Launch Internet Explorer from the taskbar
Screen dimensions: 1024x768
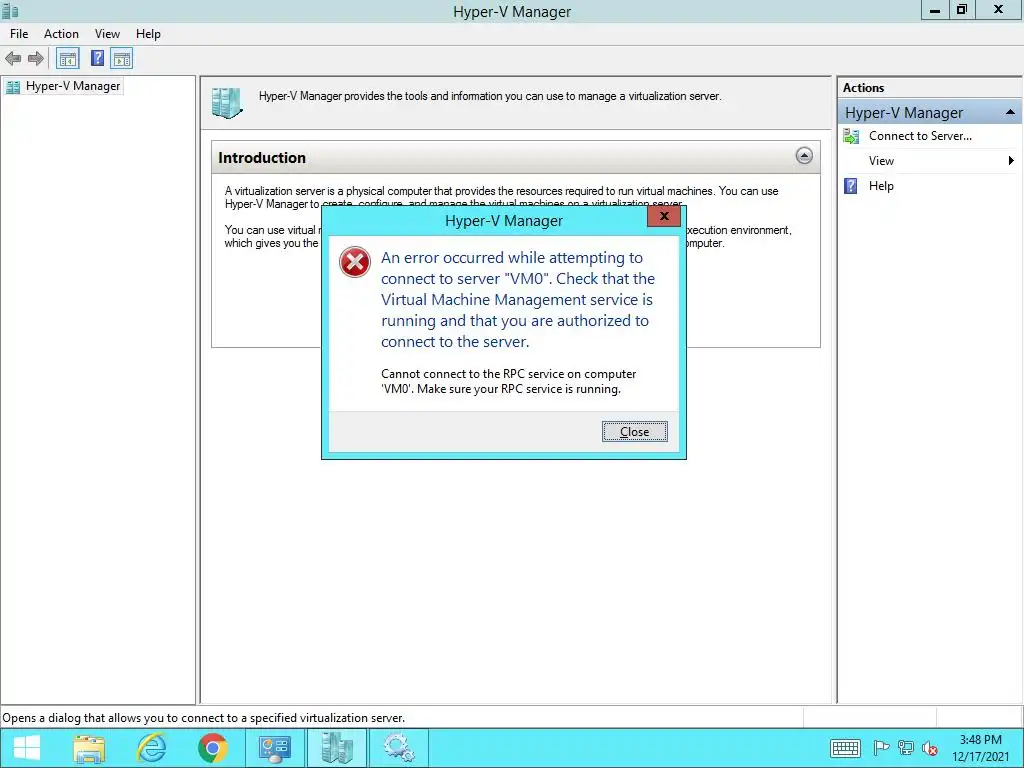[x=151, y=748]
